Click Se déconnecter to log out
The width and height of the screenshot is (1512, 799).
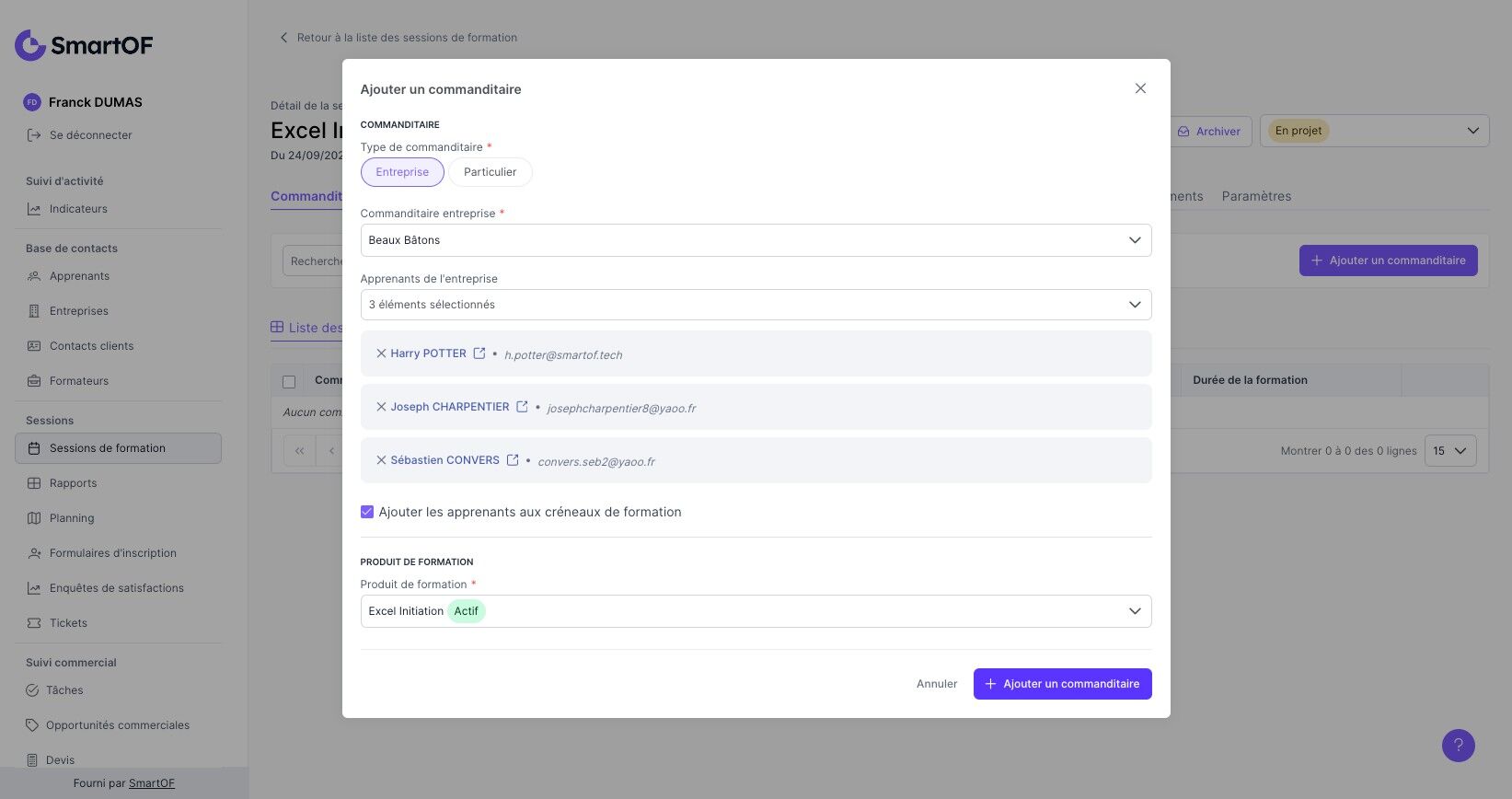(x=90, y=135)
